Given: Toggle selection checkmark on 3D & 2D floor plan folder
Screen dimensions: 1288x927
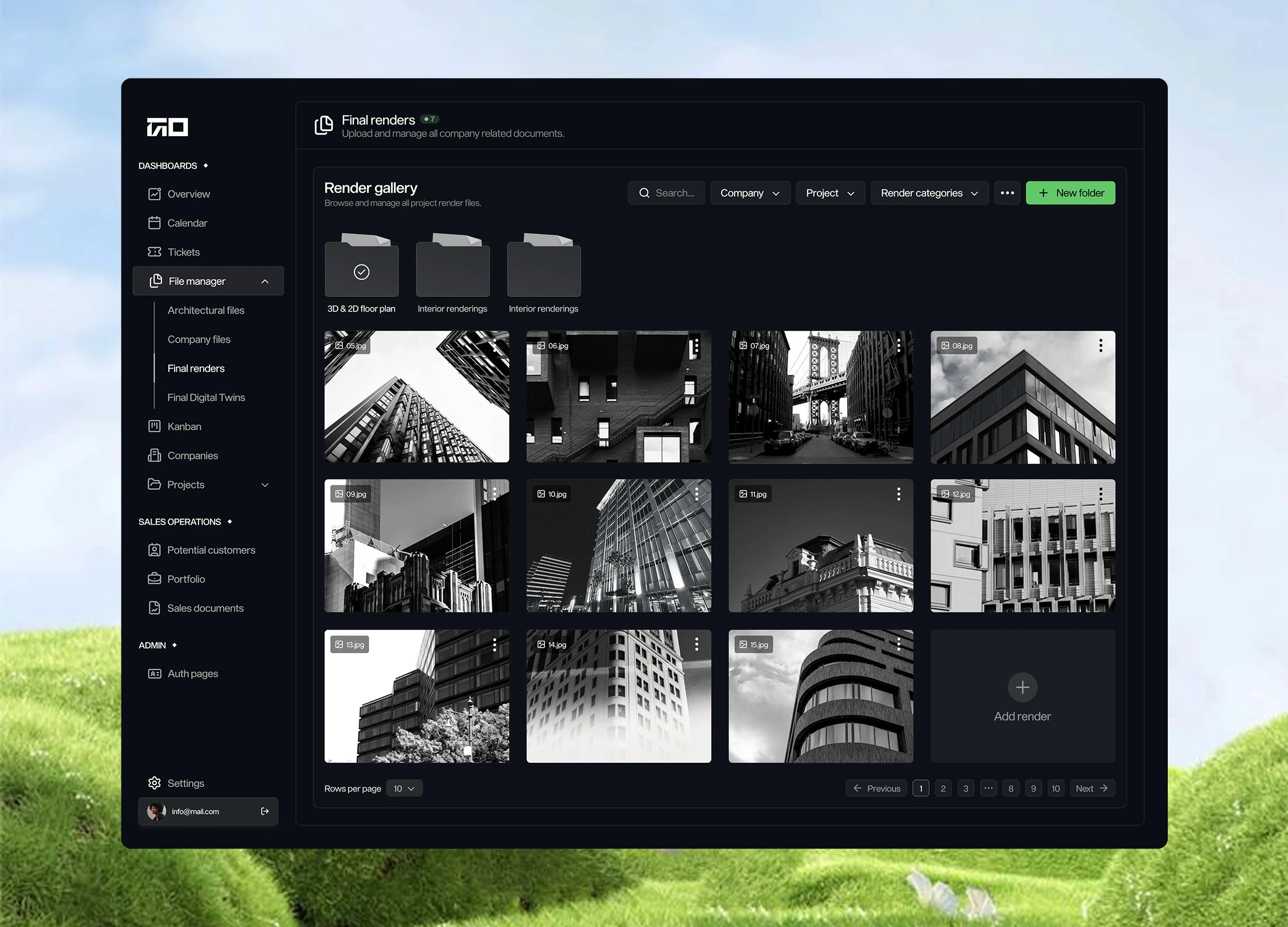Looking at the screenshot, I should coord(361,272).
